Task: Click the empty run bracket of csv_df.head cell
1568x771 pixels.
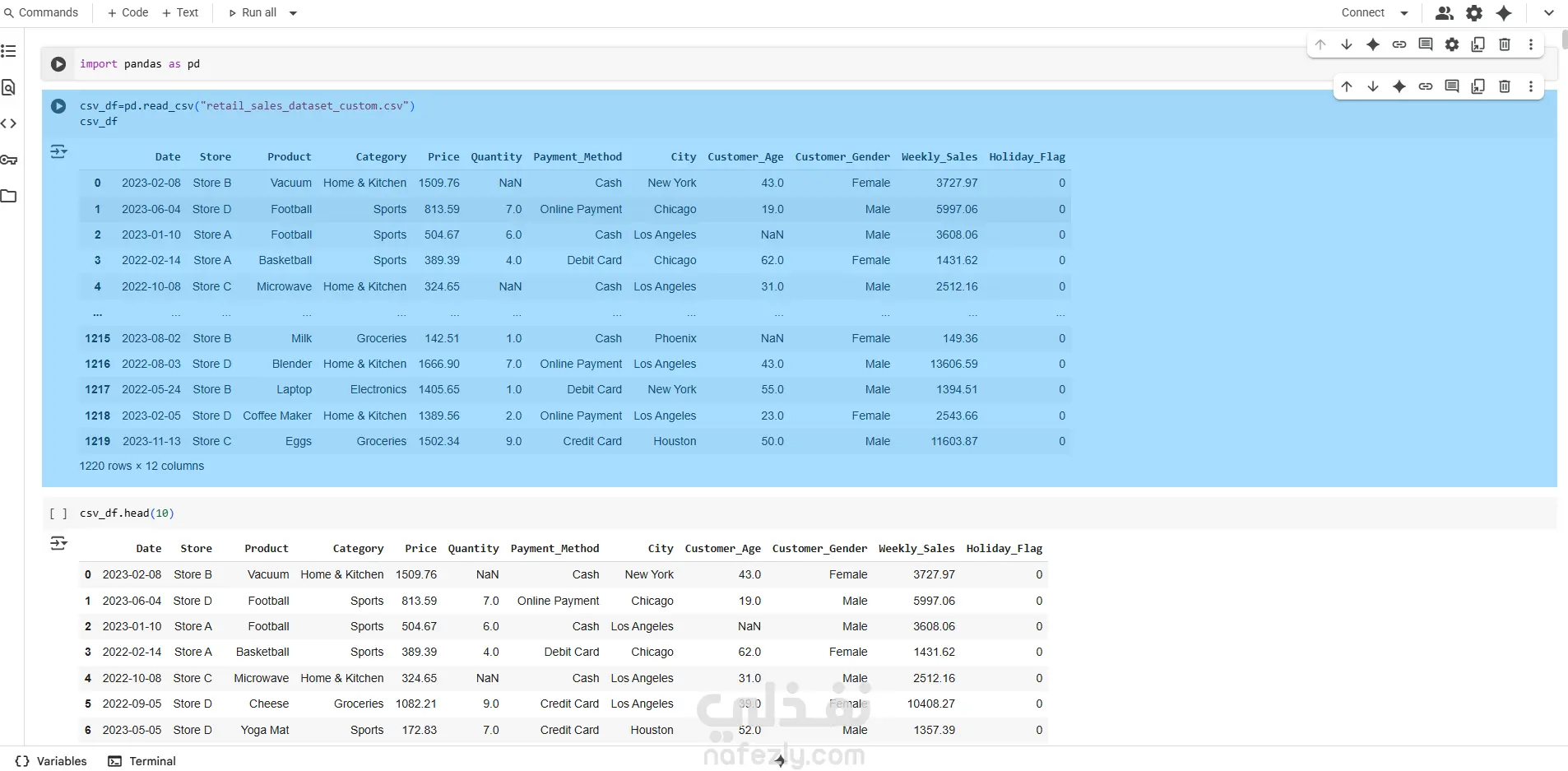Action: [x=58, y=513]
